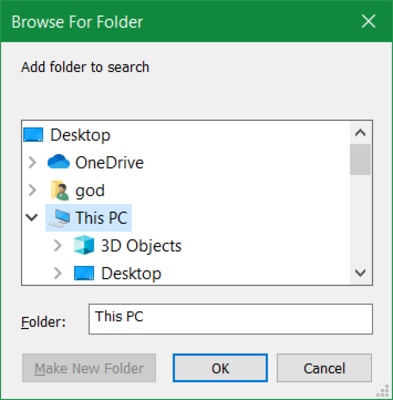Click the This PC computer icon
Image resolution: width=393 pixels, height=400 pixels.
59,218
